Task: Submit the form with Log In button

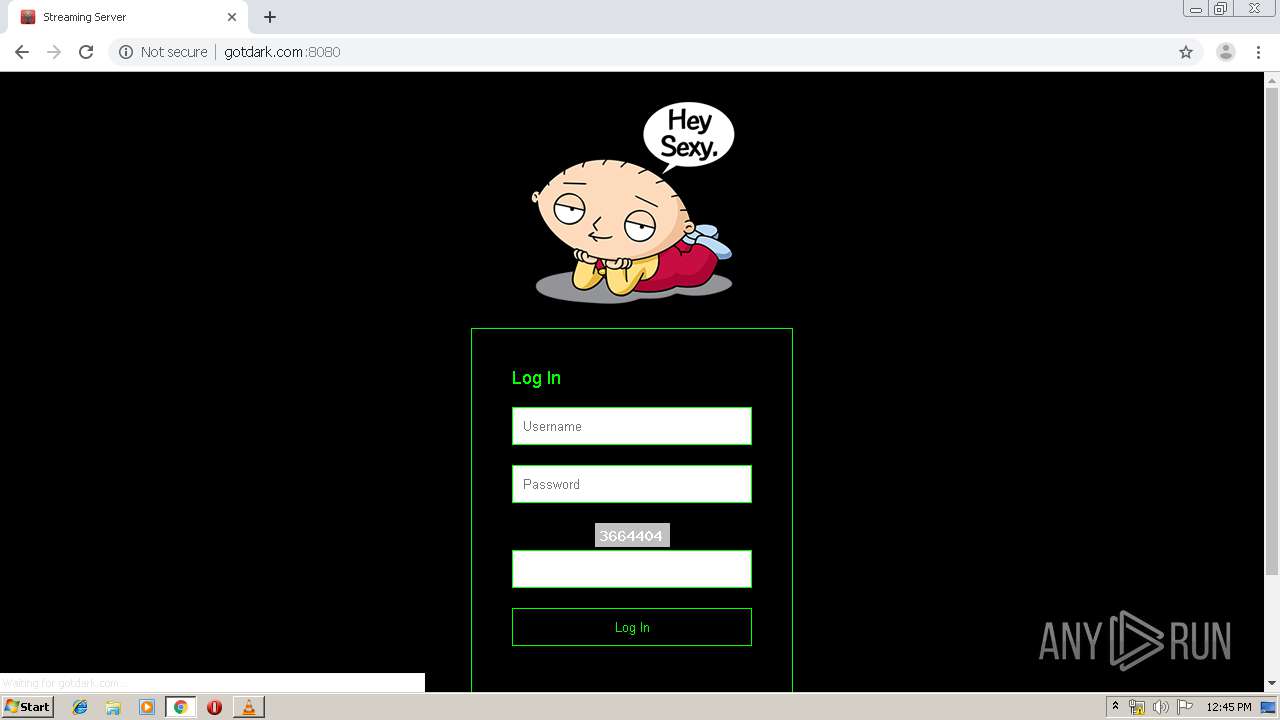Action: click(x=632, y=627)
